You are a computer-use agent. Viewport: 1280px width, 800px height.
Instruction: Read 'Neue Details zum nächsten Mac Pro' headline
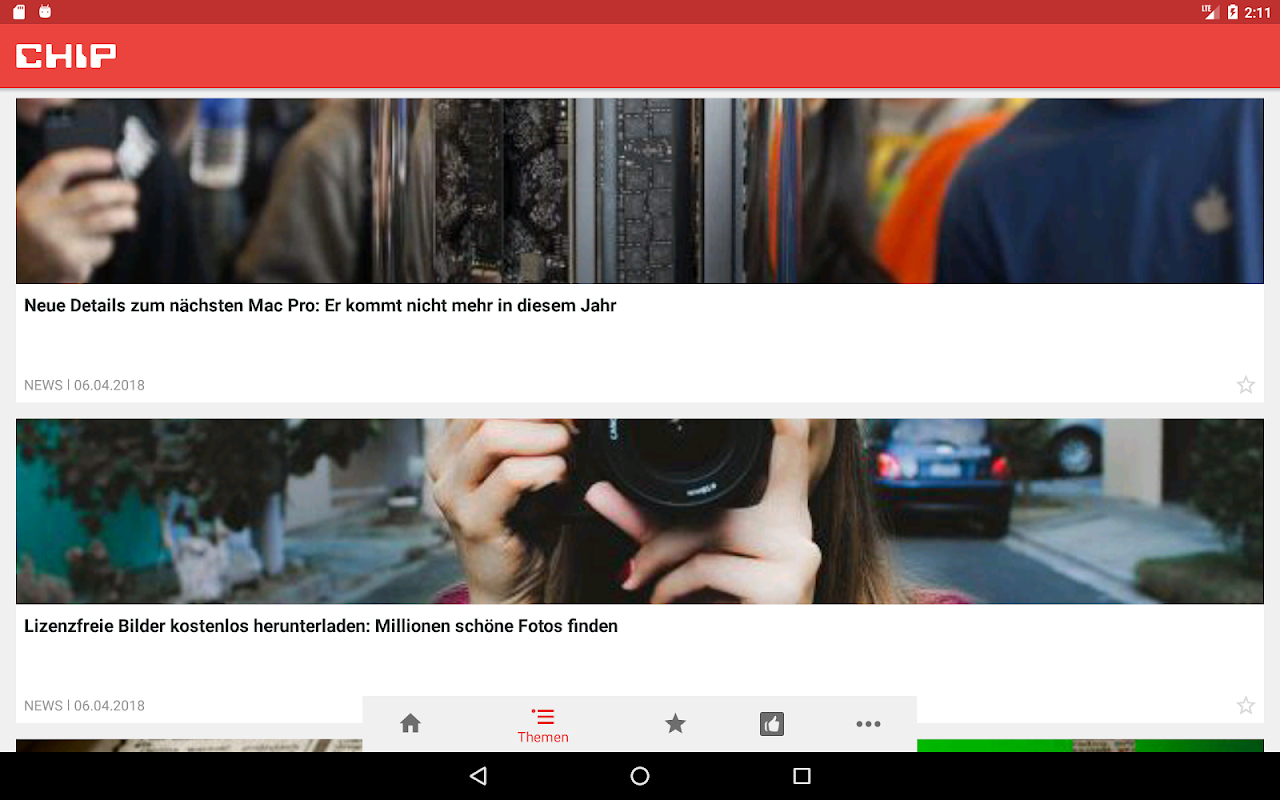pos(320,306)
